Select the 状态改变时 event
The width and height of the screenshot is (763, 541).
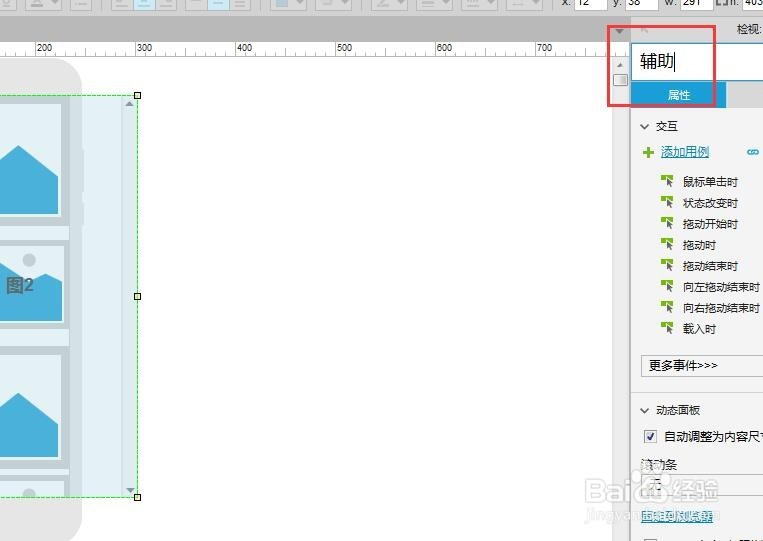click(710, 203)
